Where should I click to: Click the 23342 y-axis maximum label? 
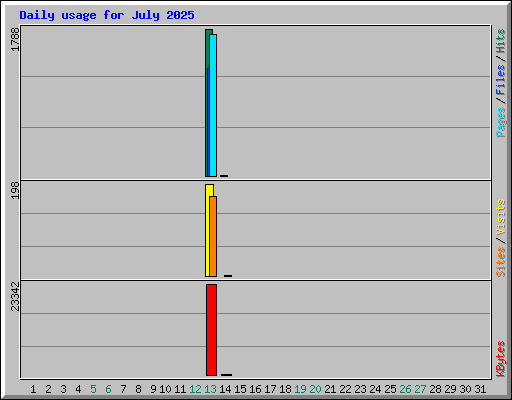click(x=15, y=296)
